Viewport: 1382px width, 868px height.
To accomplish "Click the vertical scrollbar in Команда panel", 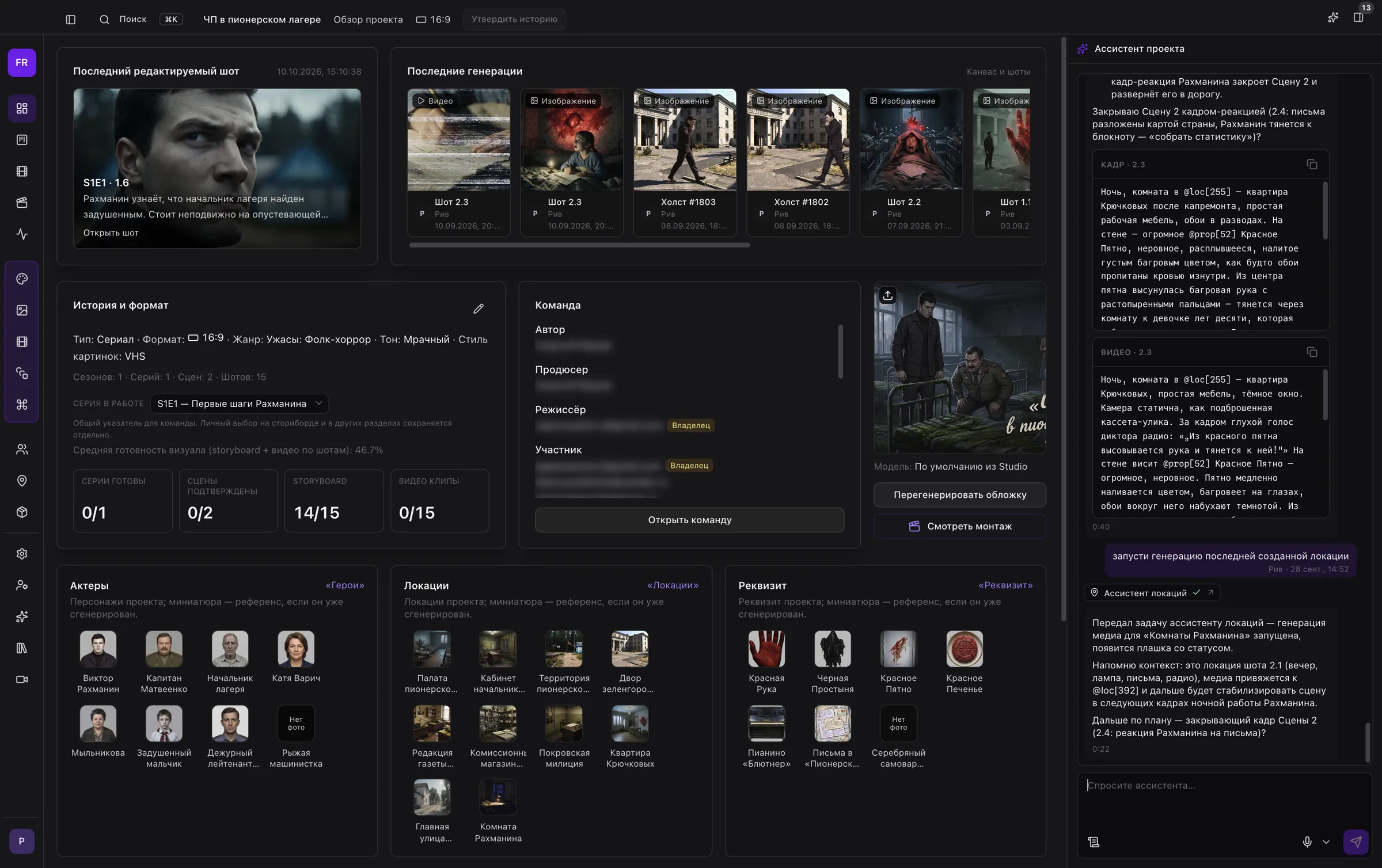I will click(840, 352).
